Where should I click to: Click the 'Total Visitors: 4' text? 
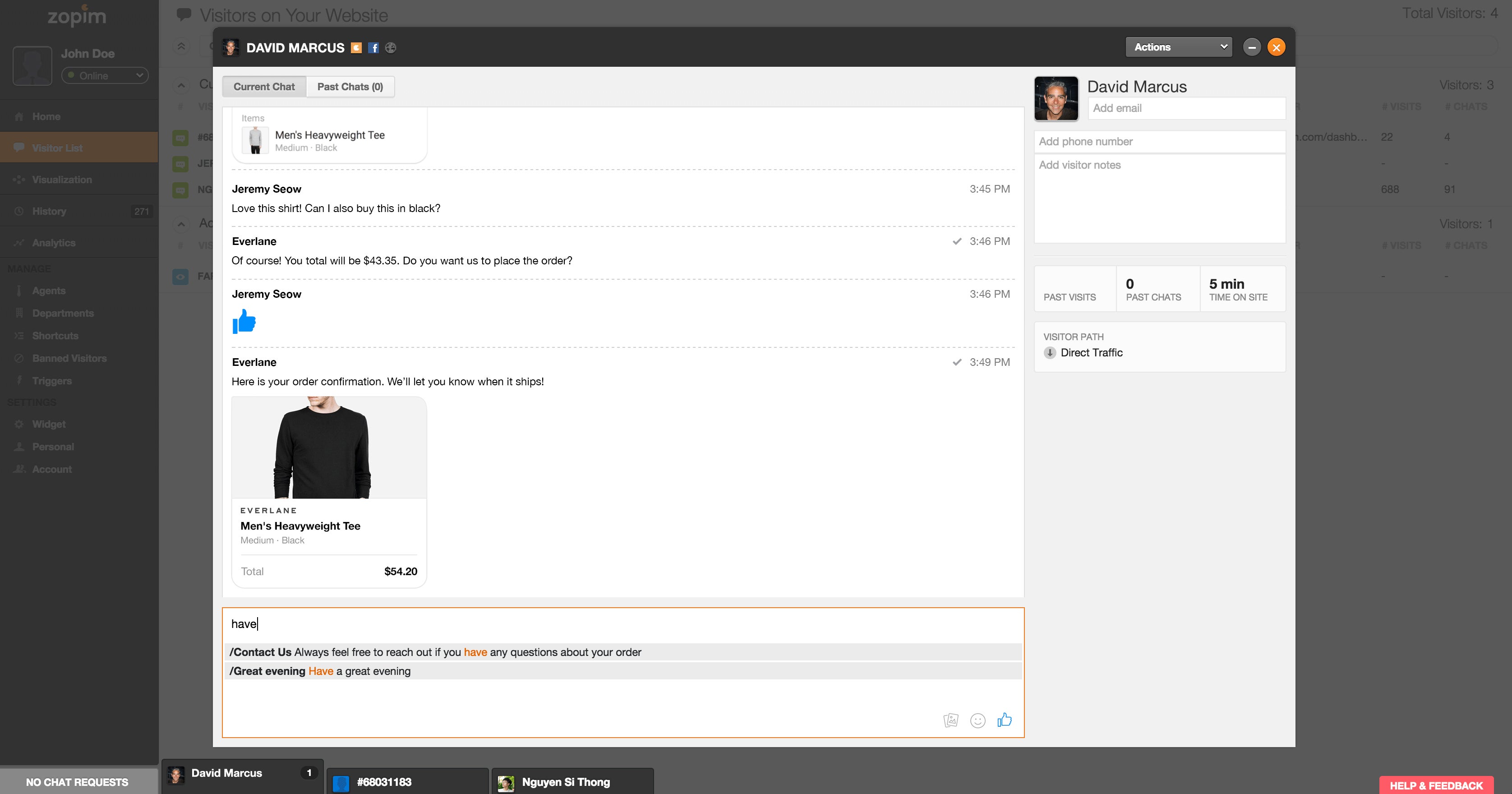[x=1450, y=13]
